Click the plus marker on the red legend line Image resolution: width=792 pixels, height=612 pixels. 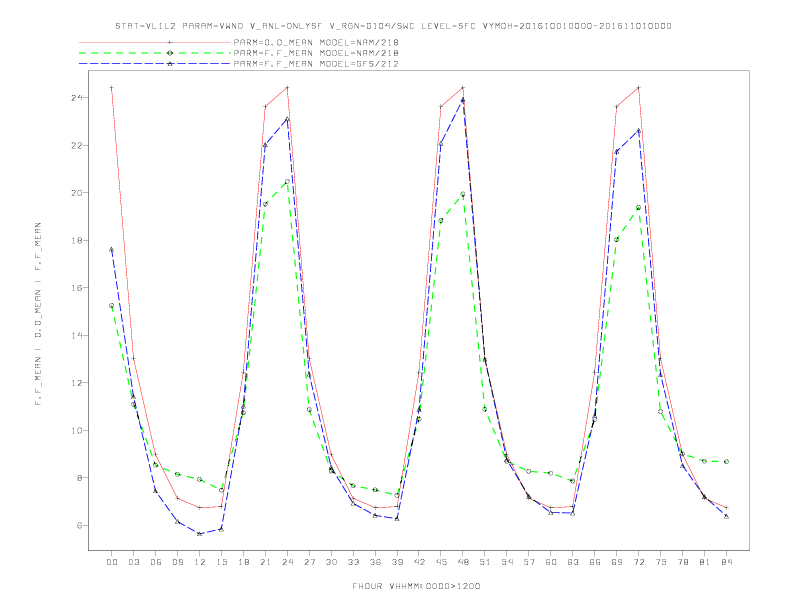pos(170,42)
